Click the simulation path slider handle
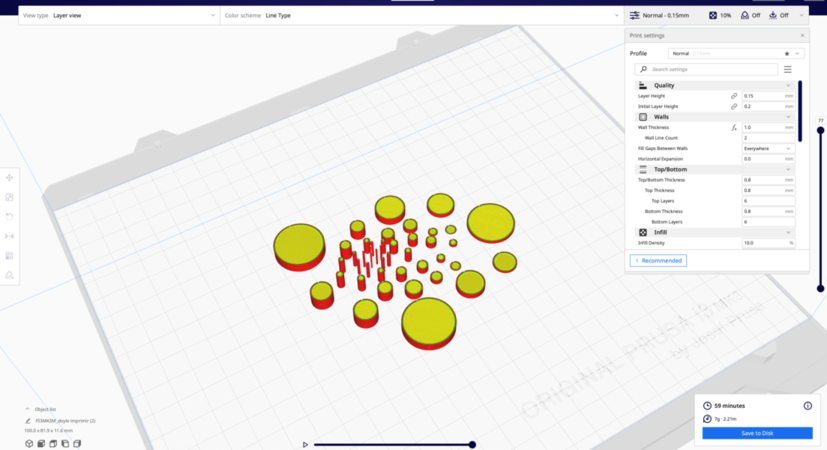 [x=472, y=445]
